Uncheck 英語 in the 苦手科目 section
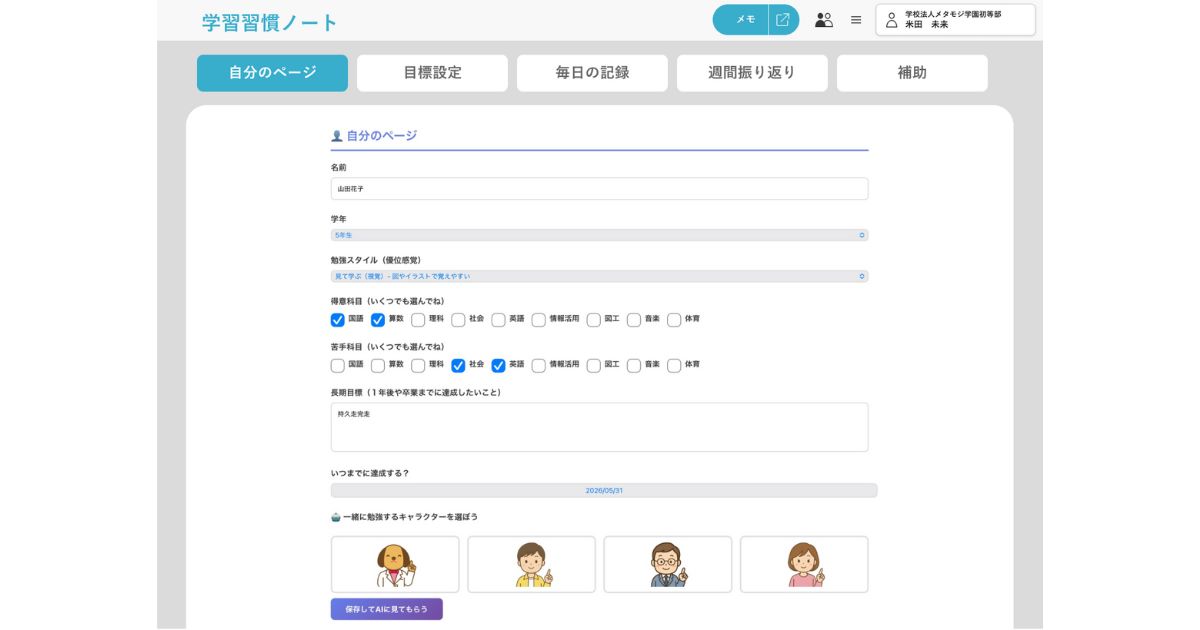Screen dimensions: 1200x630 (x=497, y=365)
